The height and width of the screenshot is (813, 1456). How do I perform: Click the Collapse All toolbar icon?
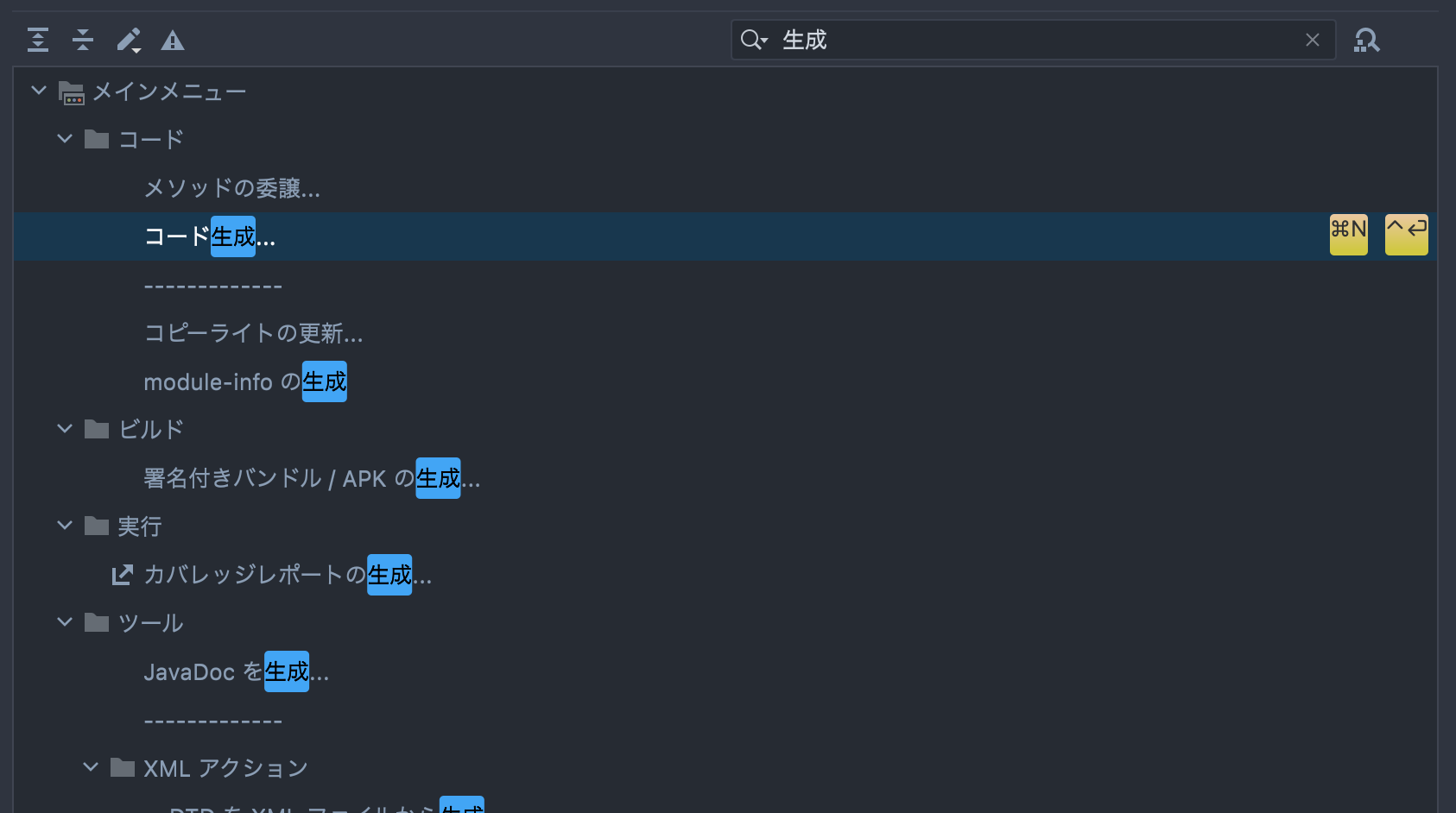pyautogui.click(x=83, y=40)
